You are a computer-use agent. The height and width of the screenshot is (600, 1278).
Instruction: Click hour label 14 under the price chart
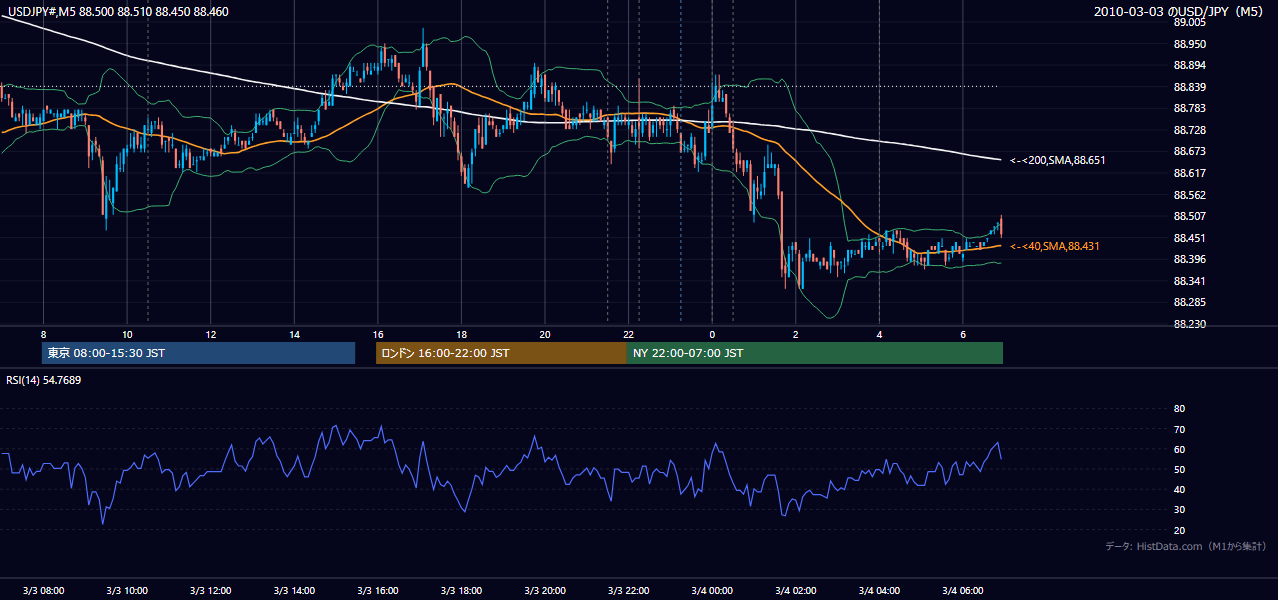point(294,334)
